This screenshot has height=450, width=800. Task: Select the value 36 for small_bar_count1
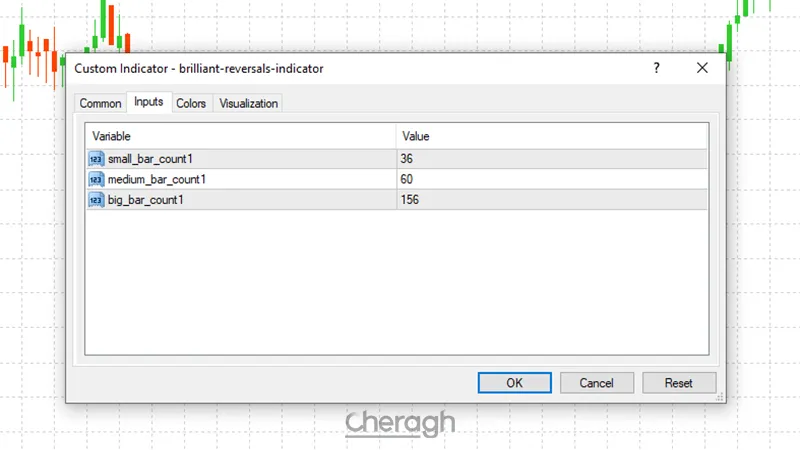[408, 158]
